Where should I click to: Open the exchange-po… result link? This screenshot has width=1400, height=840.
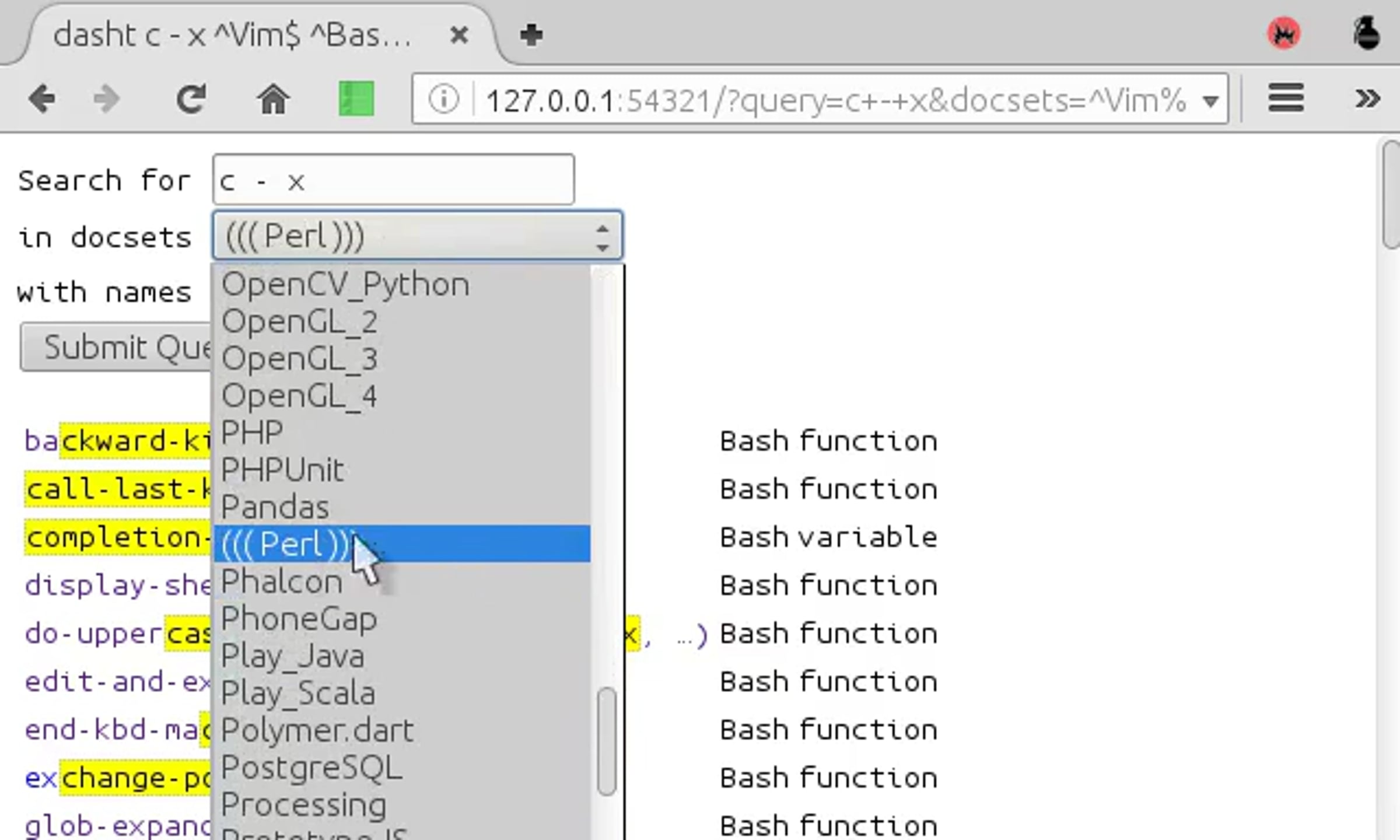coord(118,779)
